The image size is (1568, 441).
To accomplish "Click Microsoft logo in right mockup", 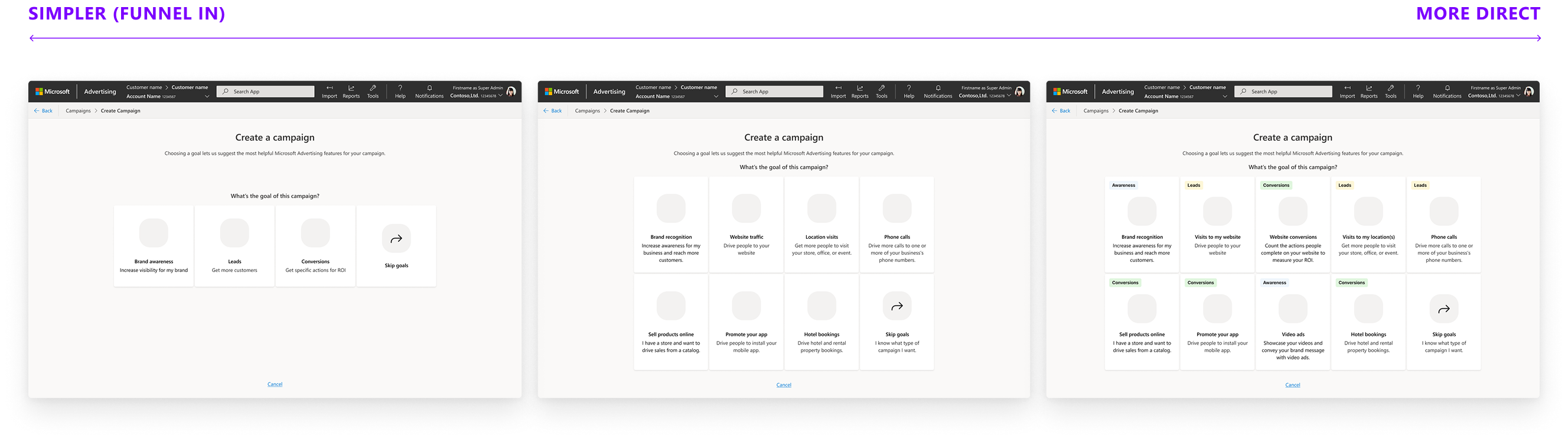I will click(x=1070, y=92).
